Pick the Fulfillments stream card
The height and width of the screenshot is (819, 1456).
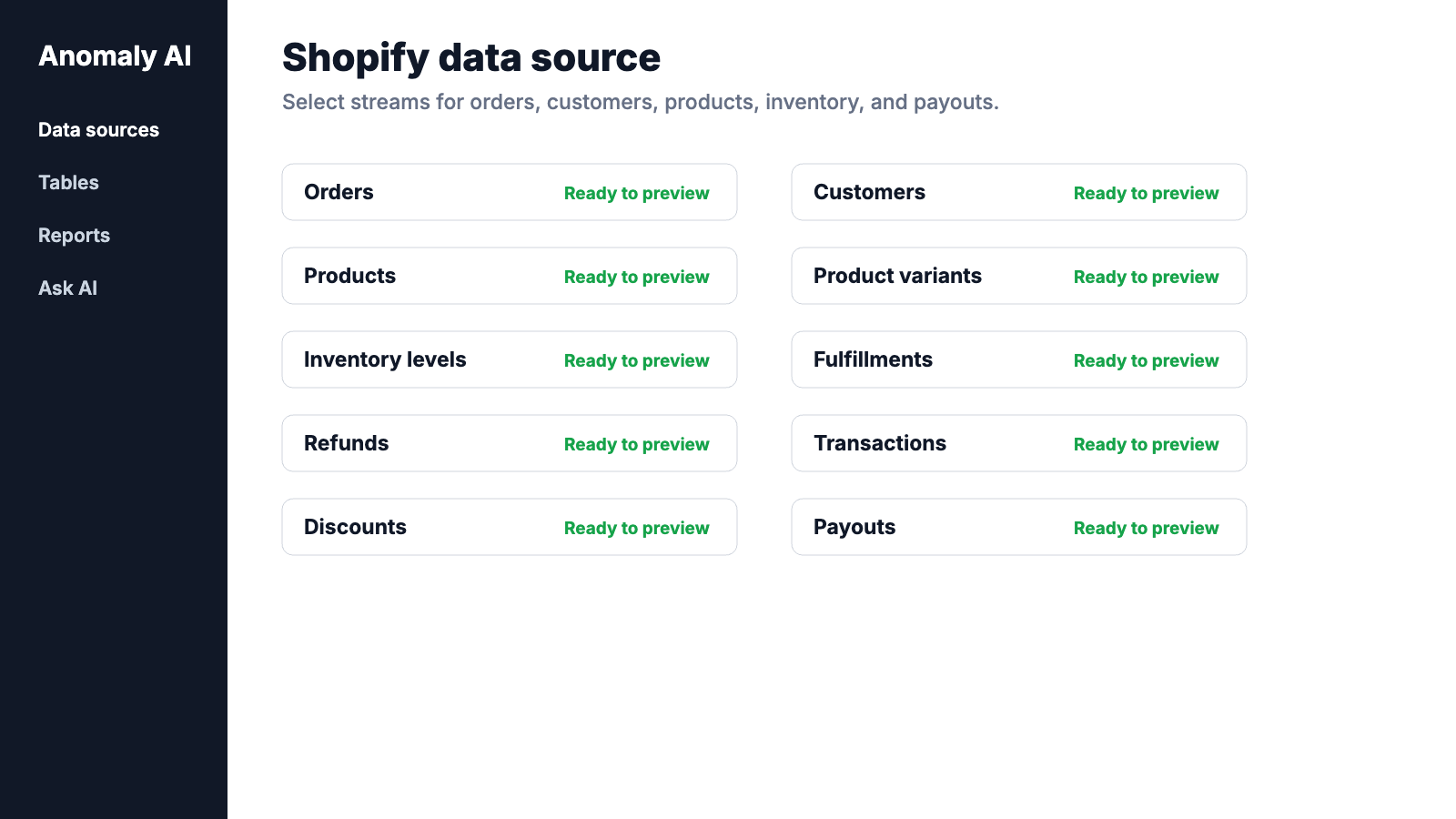point(1019,359)
